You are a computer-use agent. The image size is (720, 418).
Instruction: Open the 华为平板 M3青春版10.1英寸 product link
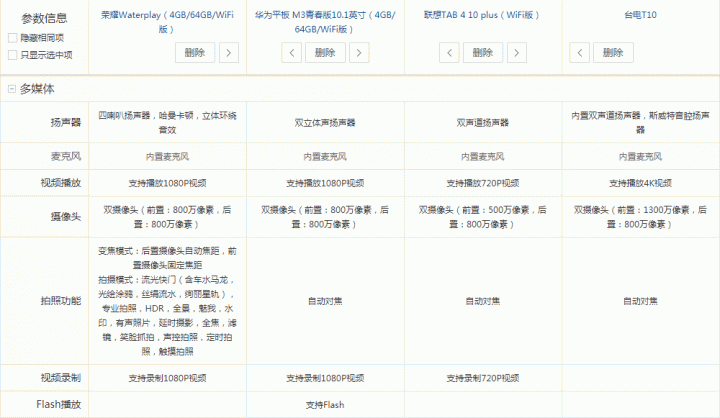325,22
